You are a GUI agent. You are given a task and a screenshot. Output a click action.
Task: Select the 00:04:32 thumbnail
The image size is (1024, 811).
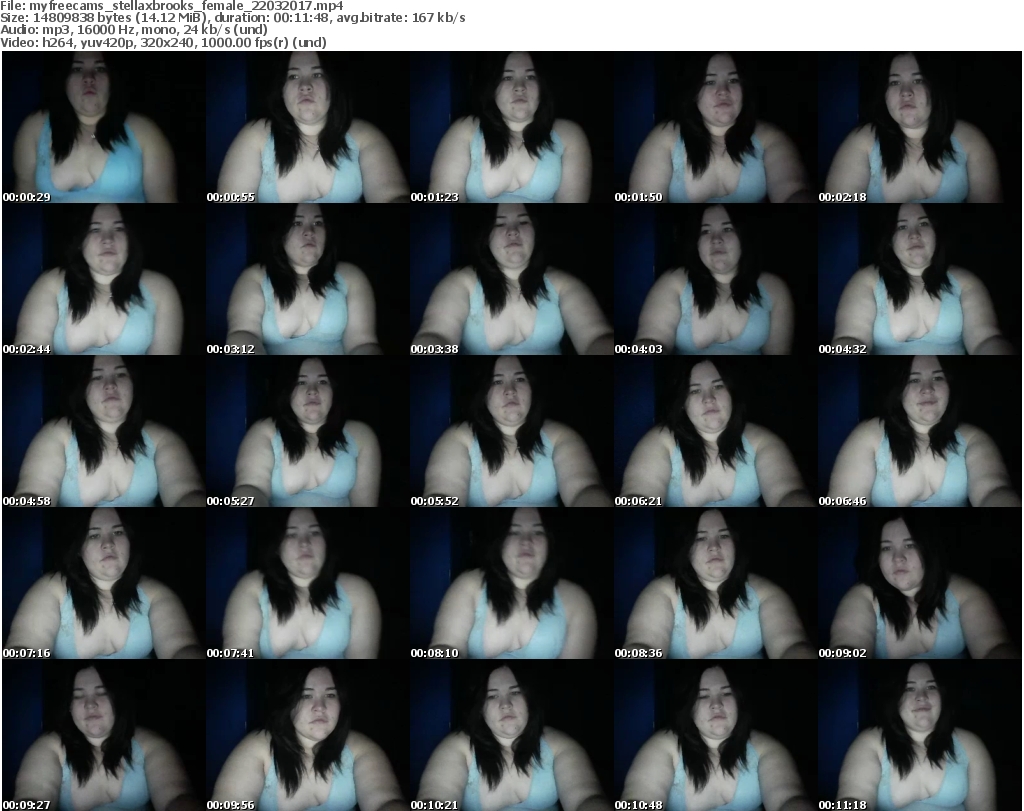pyautogui.click(x=920, y=279)
